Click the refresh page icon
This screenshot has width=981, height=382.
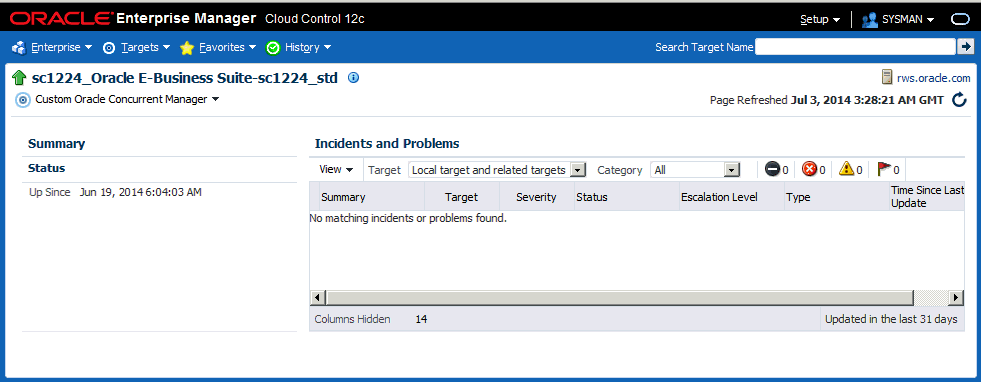[x=959, y=99]
